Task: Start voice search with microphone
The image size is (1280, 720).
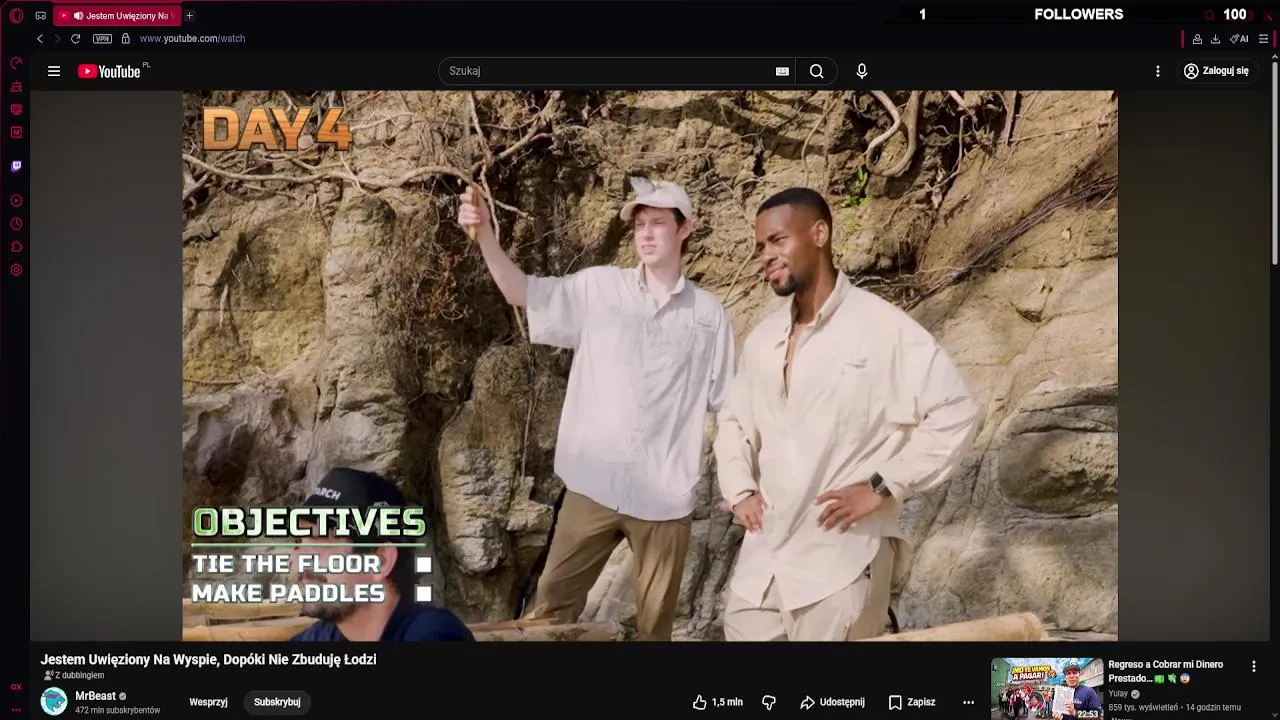Action: (862, 71)
